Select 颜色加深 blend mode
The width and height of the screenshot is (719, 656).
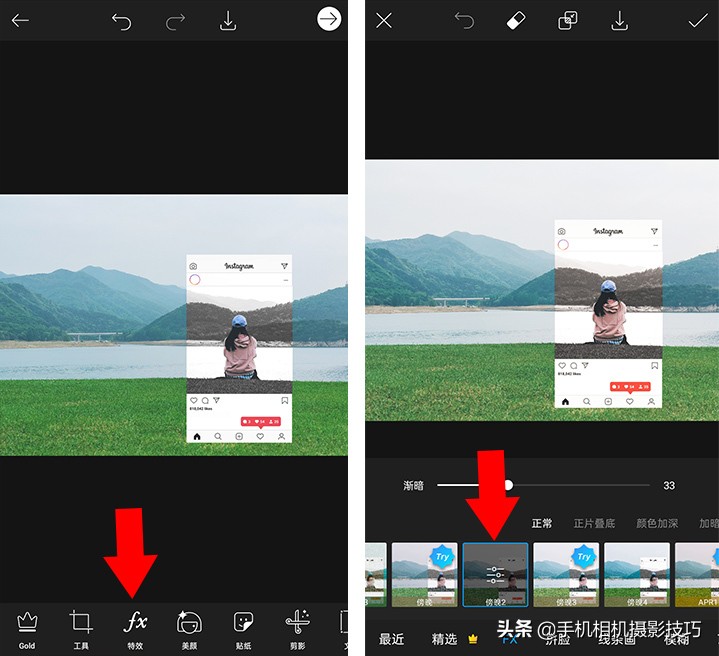(x=657, y=523)
